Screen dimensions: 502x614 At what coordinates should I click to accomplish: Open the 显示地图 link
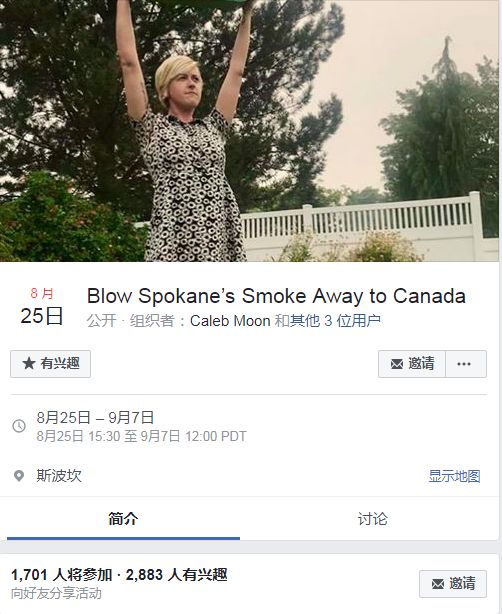point(454,476)
